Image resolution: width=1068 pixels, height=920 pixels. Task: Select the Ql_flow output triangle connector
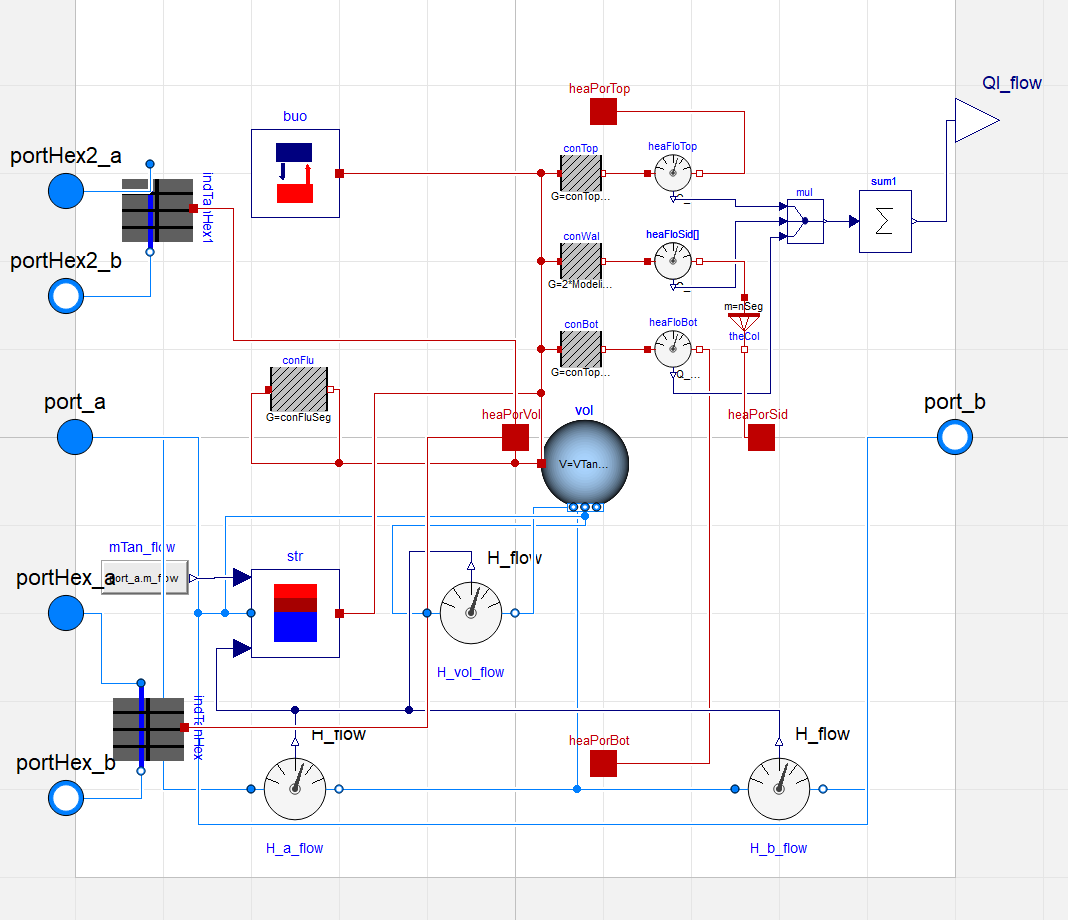(977, 121)
